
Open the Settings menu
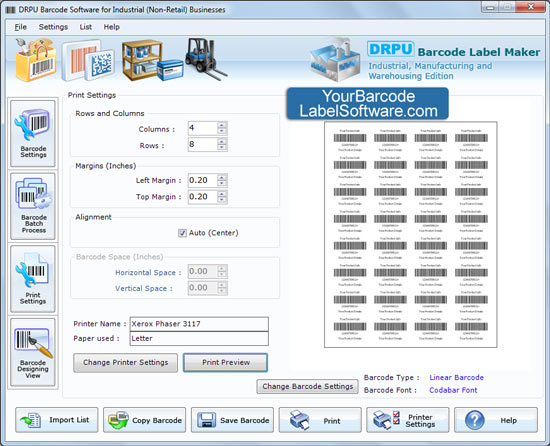point(53,27)
